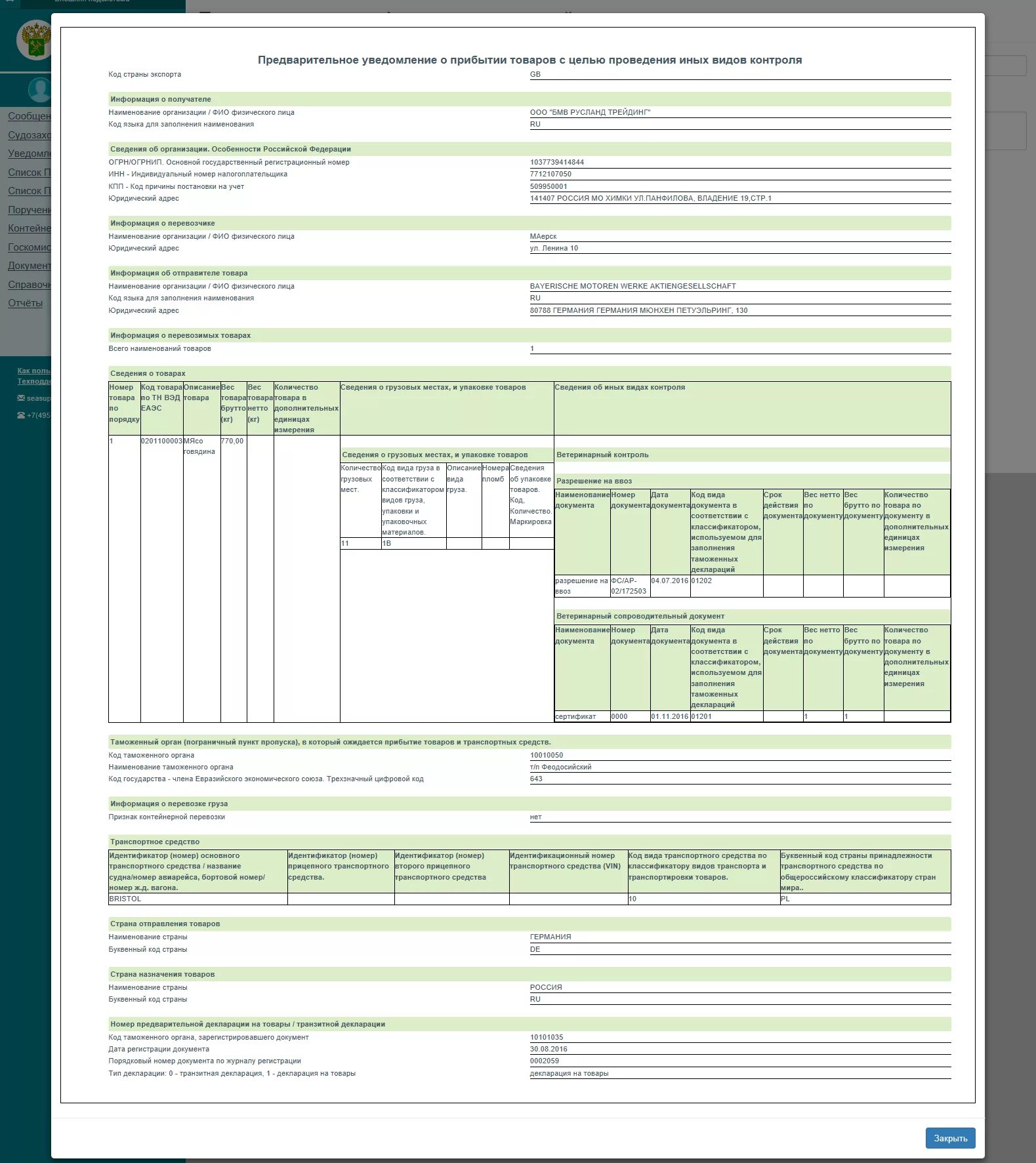
Task: Select departure country name ГЕРМАНИЯ
Action: coord(550,937)
